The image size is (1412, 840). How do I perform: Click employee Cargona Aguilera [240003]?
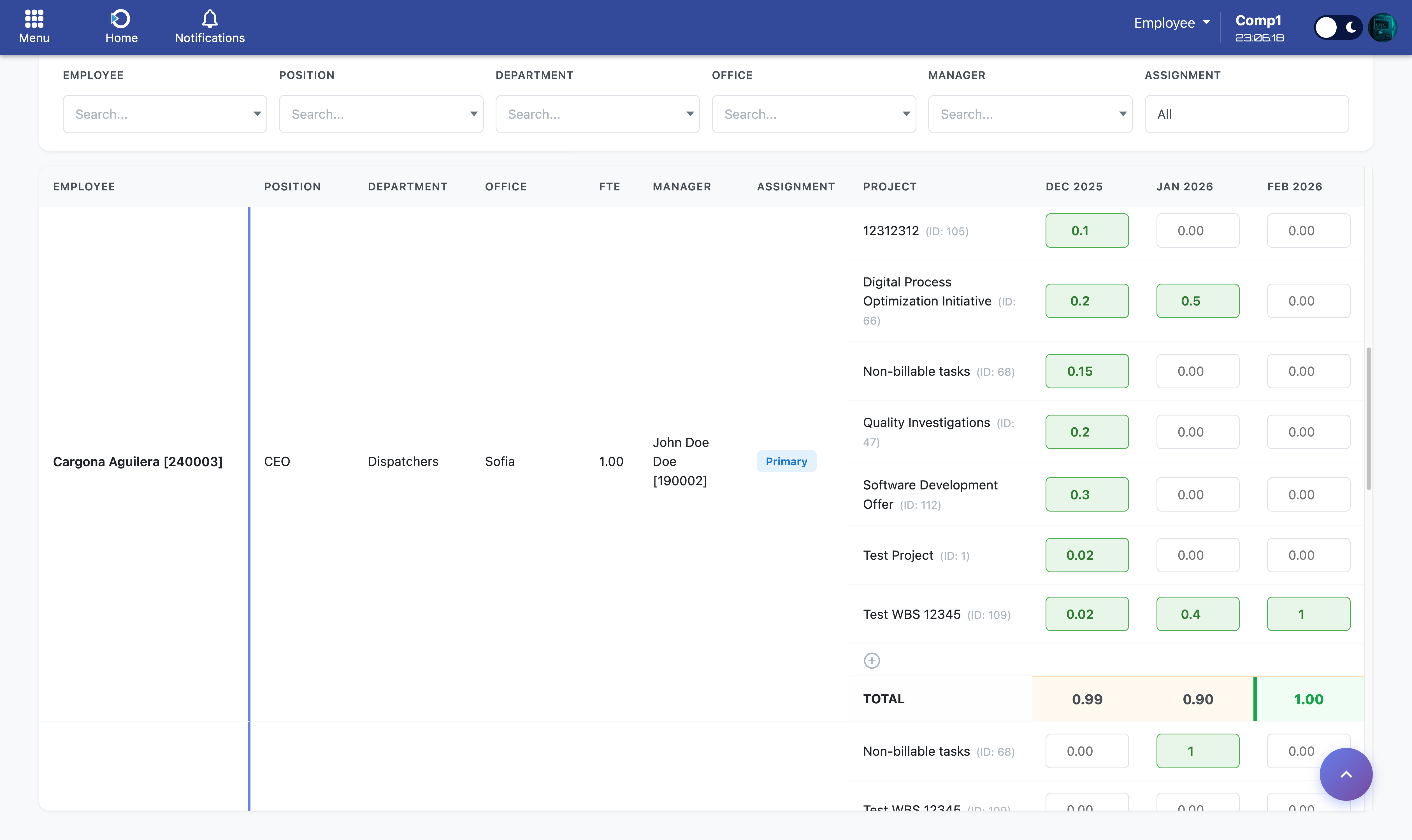tap(138, 462)
